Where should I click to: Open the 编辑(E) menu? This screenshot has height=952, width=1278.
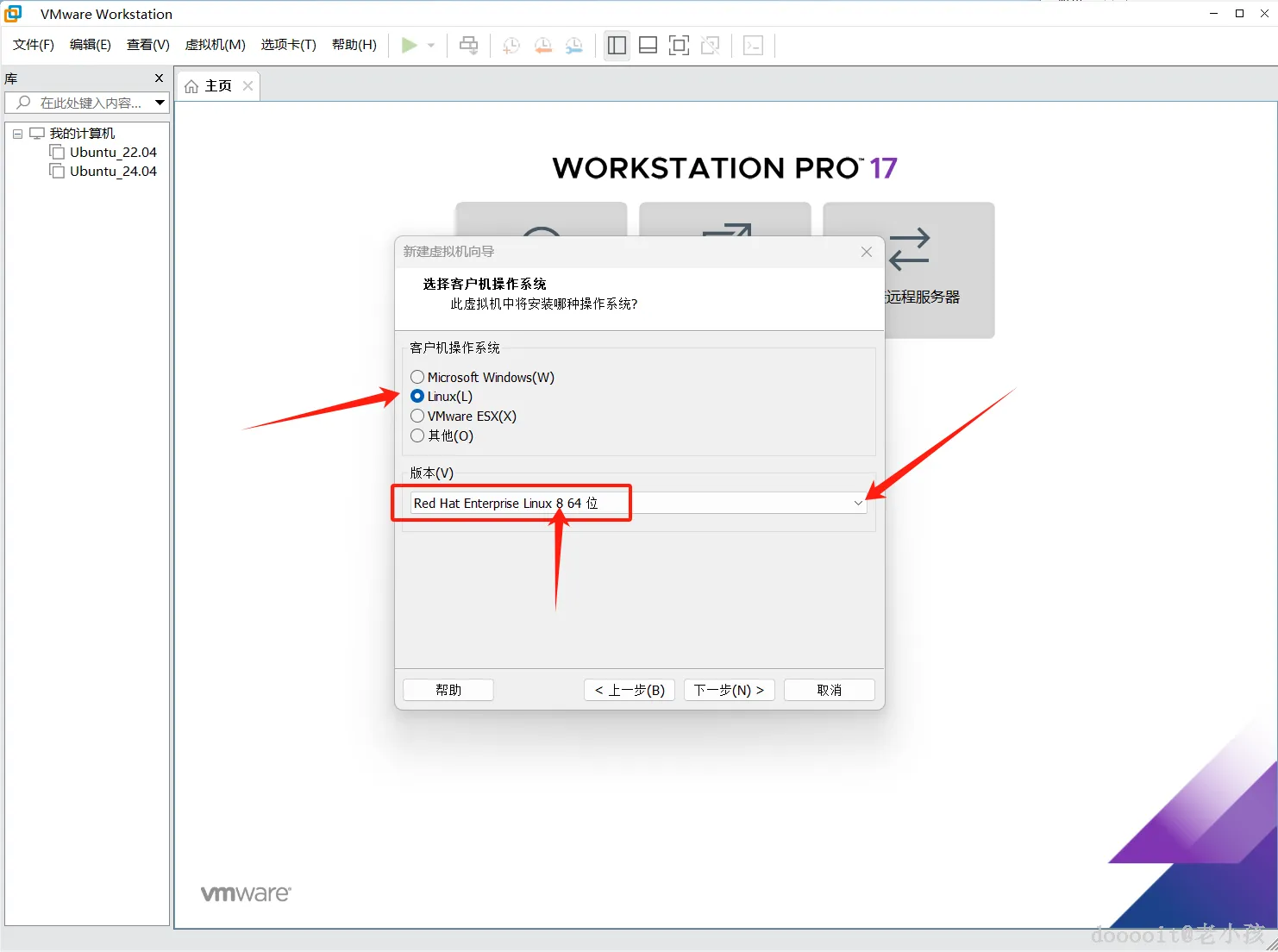pyautogui.click(x=91, y=45)
